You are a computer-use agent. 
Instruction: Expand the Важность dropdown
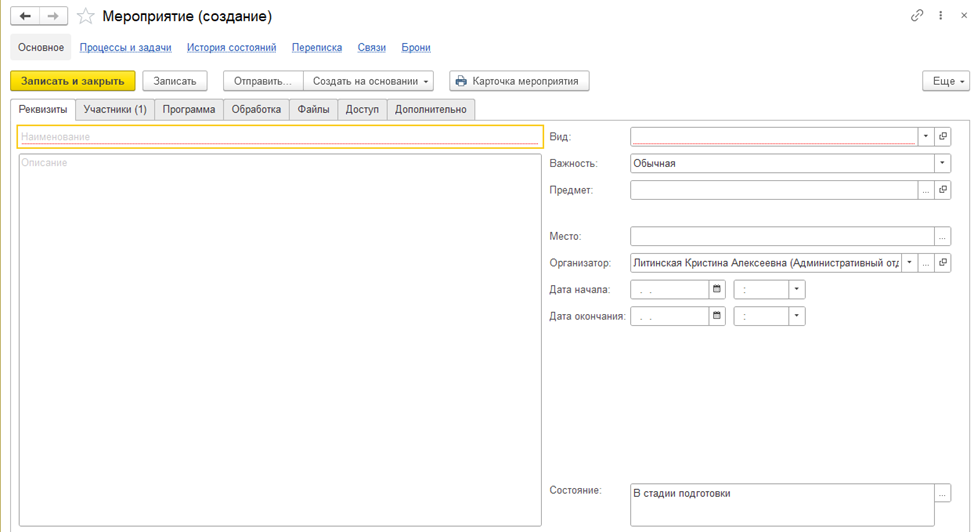point(942,163)
